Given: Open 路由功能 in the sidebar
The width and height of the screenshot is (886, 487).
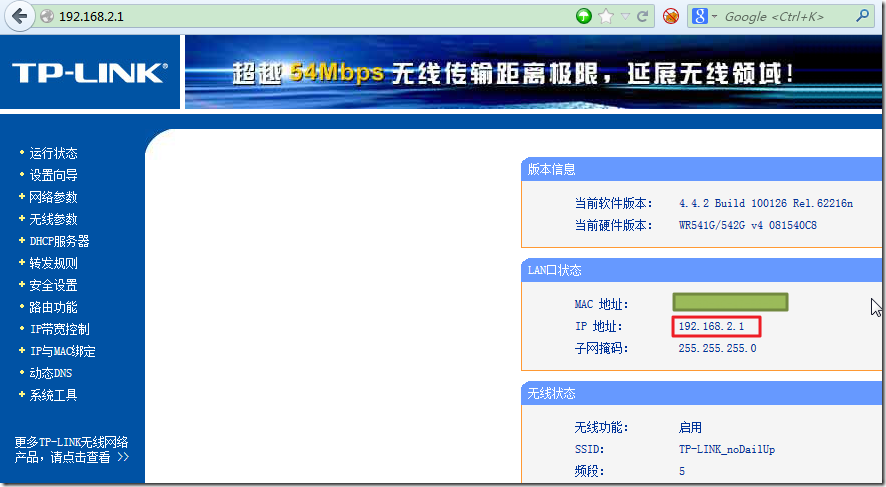Looking at the screenshot, I should click(x=53, y=307).
